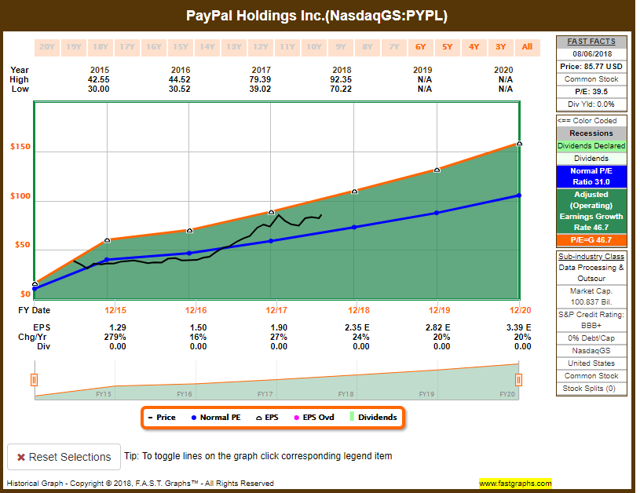Choose the 15Y time range
Screen dimensions: 640x493
click(x=180, y=47)
